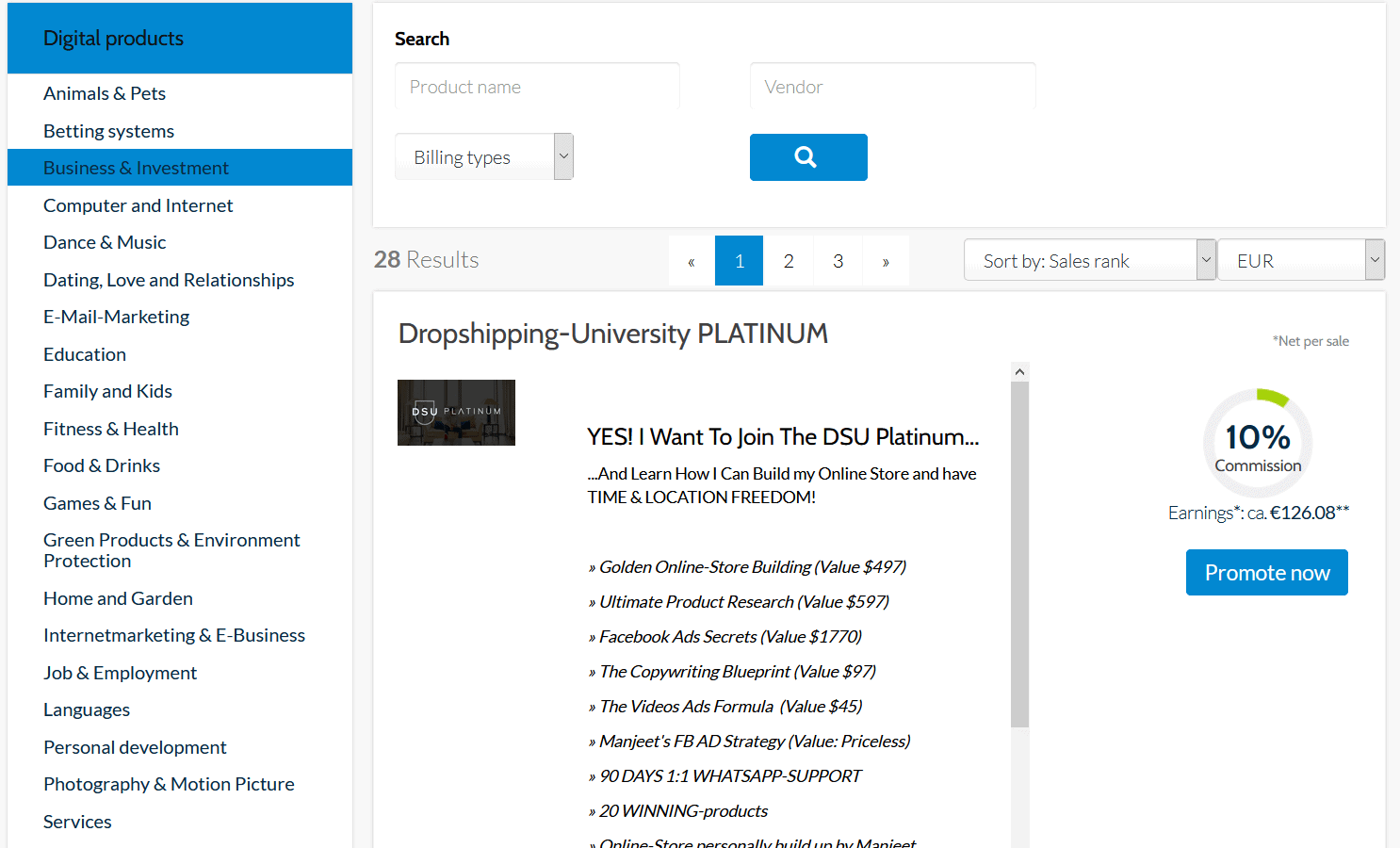Screen dimensions: 1400x848
Task: Click 'Facebook Ads Secrets (Value $1770)' line
Action: tap(724, 637)
